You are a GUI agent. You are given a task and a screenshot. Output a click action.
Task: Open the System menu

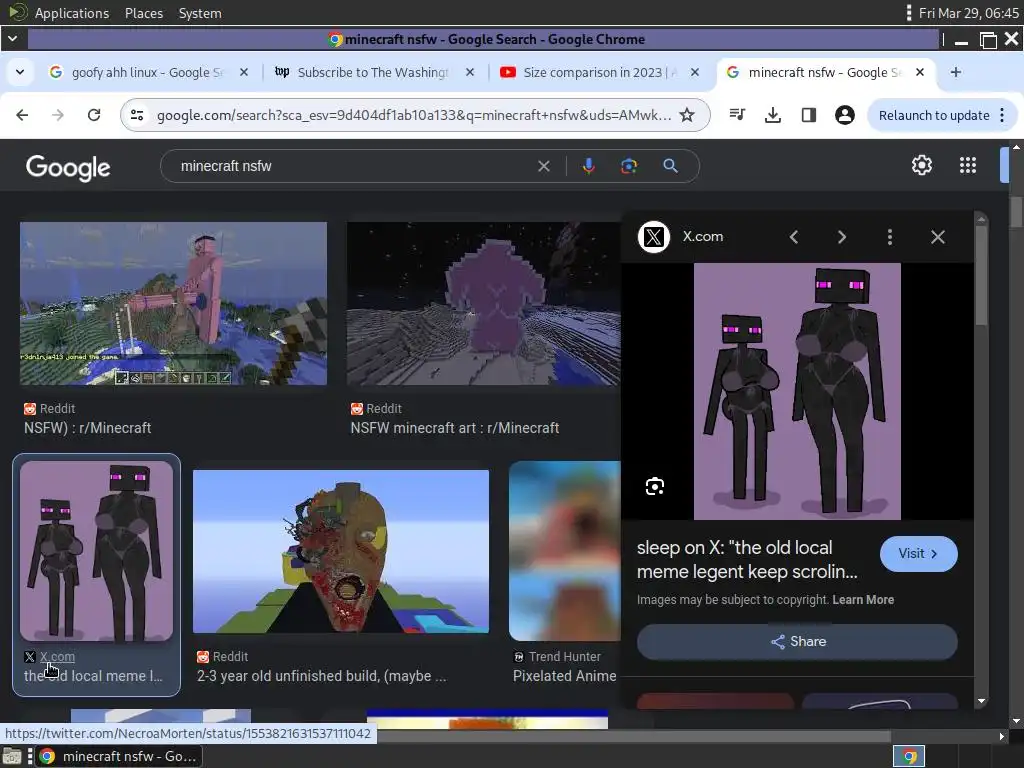point(200,13)
